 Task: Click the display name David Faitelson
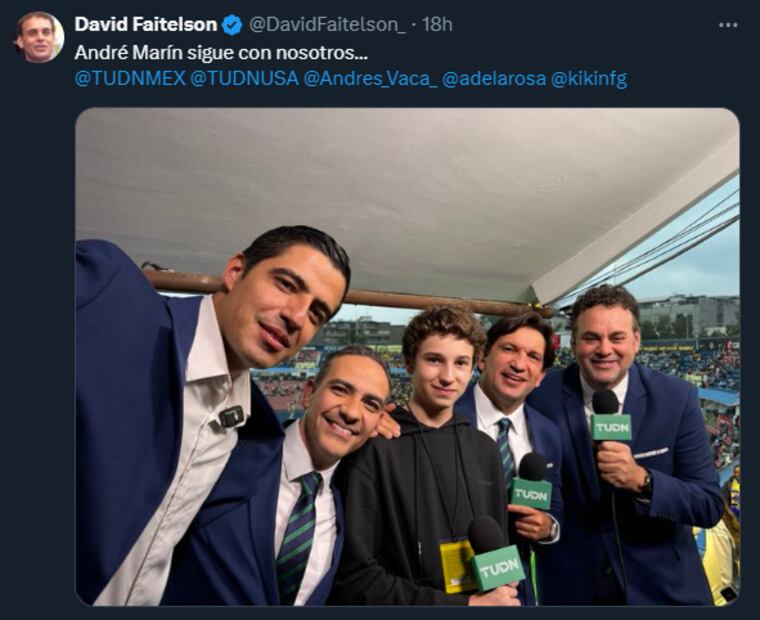coord(146,25)
